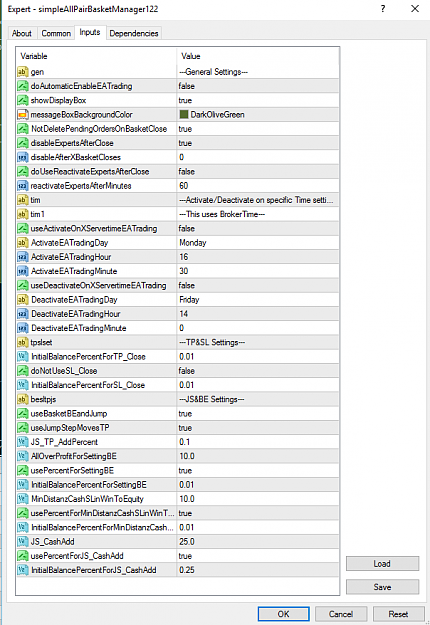Screen dimensions: 430x625
Task: Click the color icon beside messageBoxBackgroundColor
Action: pos(23,115)
